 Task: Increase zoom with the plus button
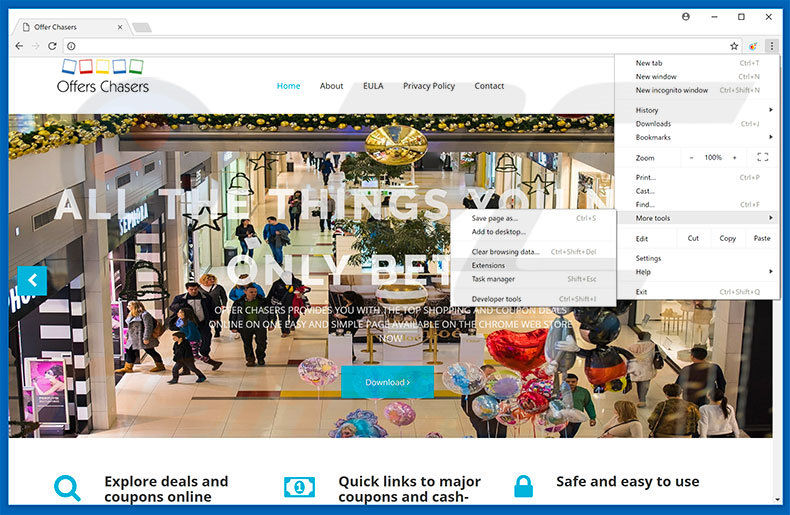coord(735,158)
